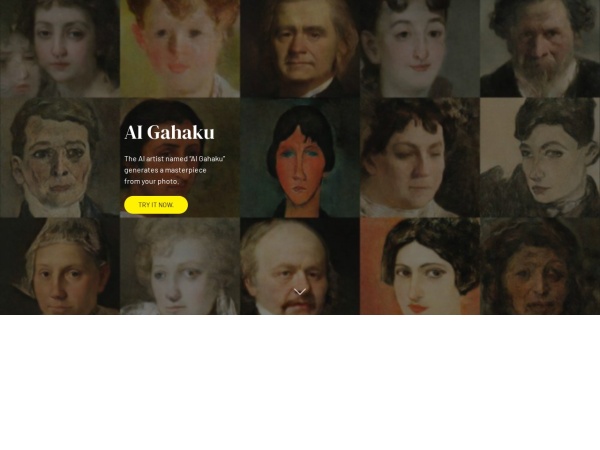Open the pale woman with dark curls top row

[420, 49]
